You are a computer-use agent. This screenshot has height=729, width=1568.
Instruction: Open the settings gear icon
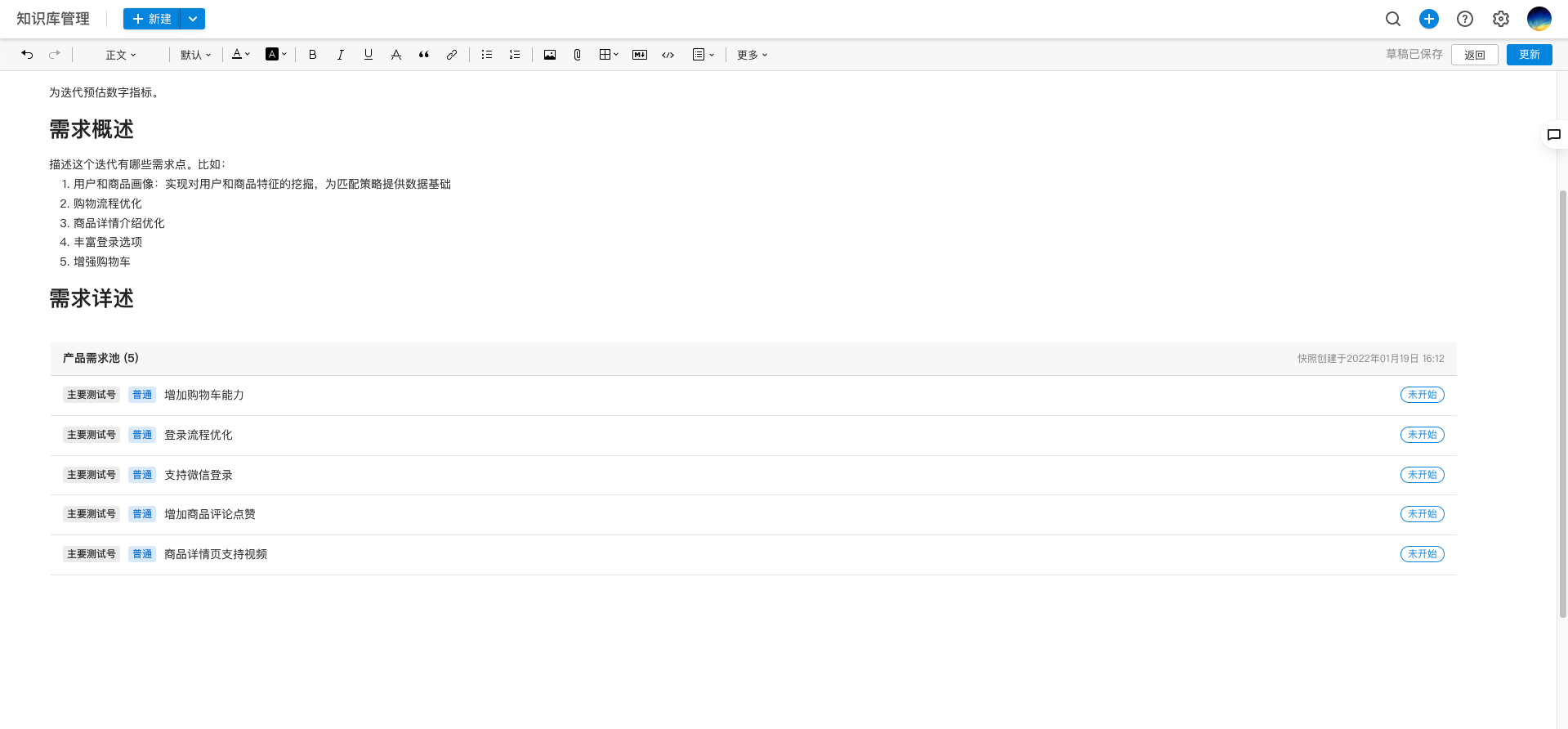[1501, 19]
